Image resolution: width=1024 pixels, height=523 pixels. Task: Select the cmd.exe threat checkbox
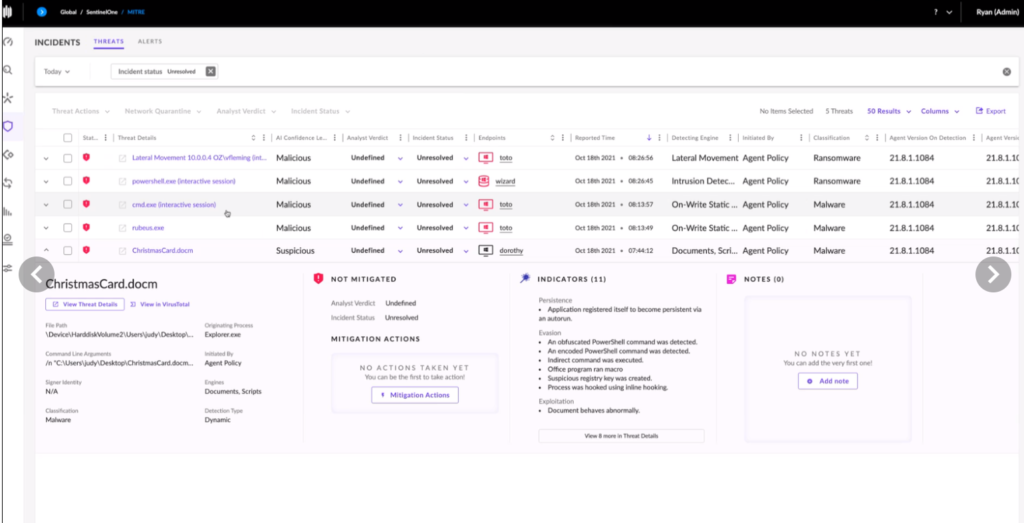pos(68,204)
